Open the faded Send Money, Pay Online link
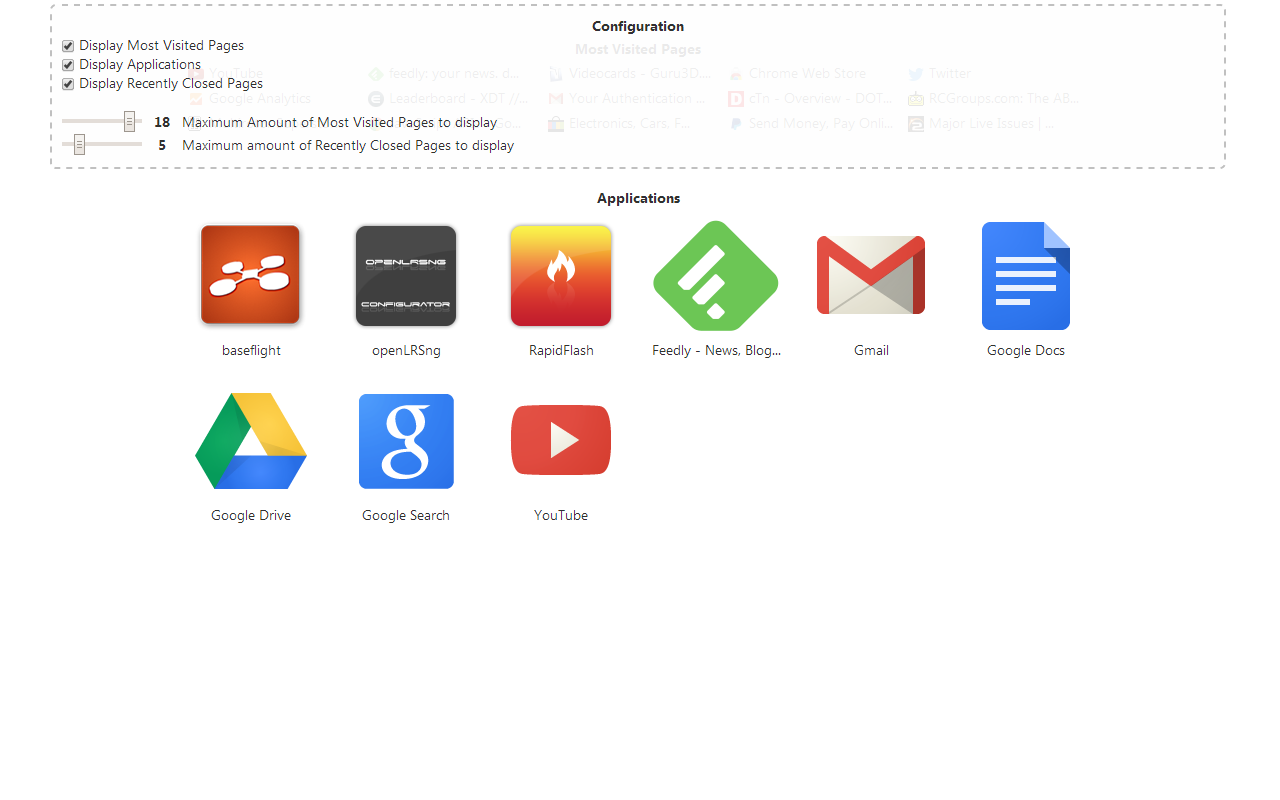Viewport: 1280px width, 800px height. (811, 123)
